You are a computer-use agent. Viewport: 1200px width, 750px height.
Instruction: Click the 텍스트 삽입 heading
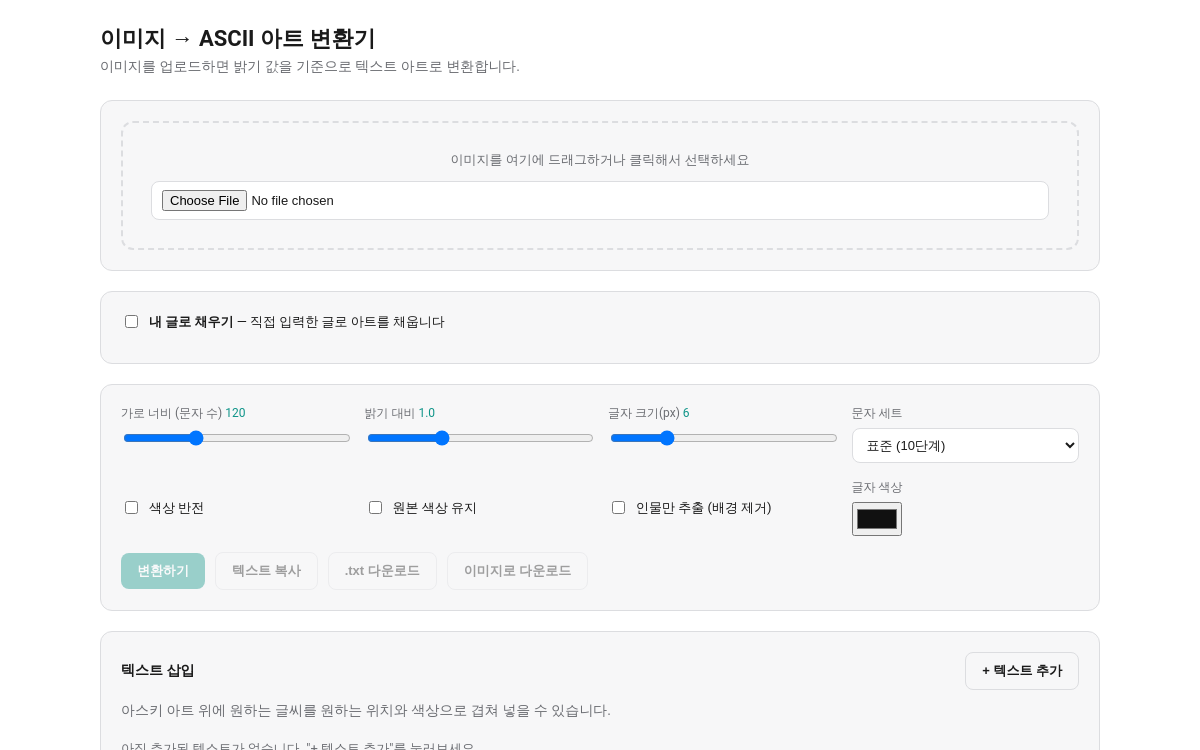tap(158, 671)
